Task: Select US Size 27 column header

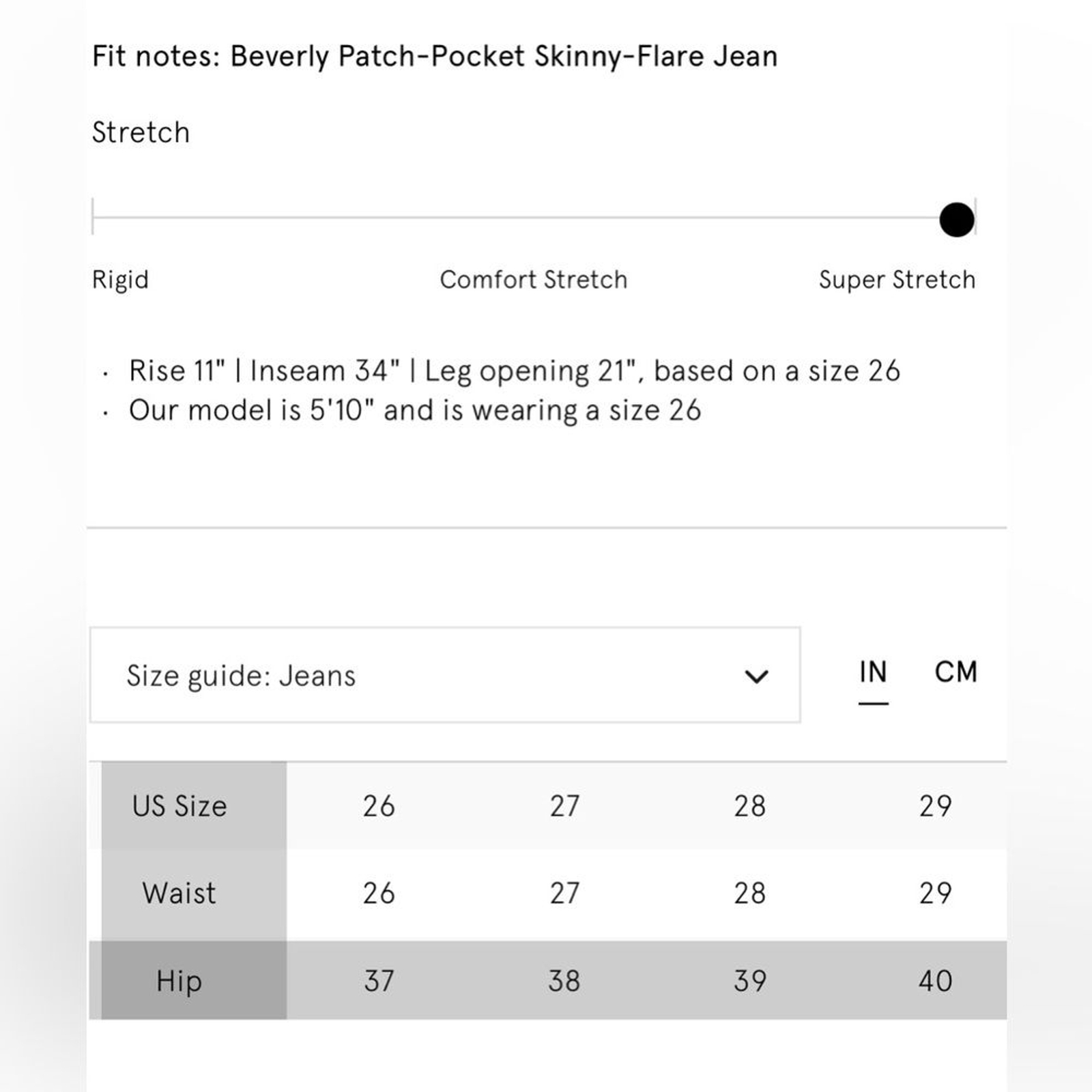Action: [564, 806]
